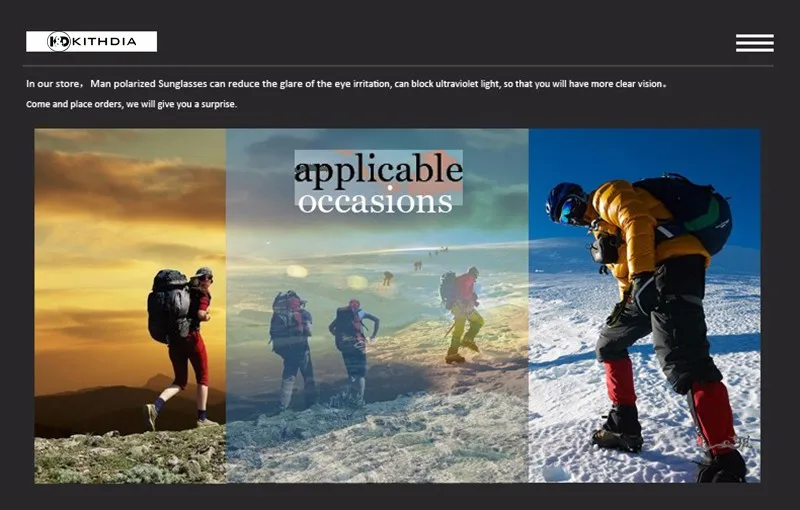
Task: Click the 'occasions' heading text
Action: (x=375, y=202)
